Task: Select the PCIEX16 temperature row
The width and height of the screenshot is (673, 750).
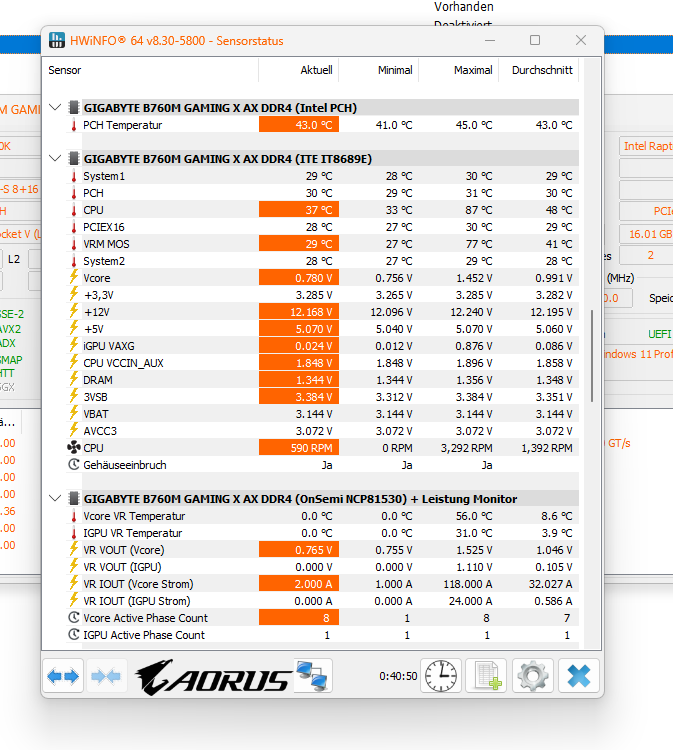Action: click(x=322, y=227)
